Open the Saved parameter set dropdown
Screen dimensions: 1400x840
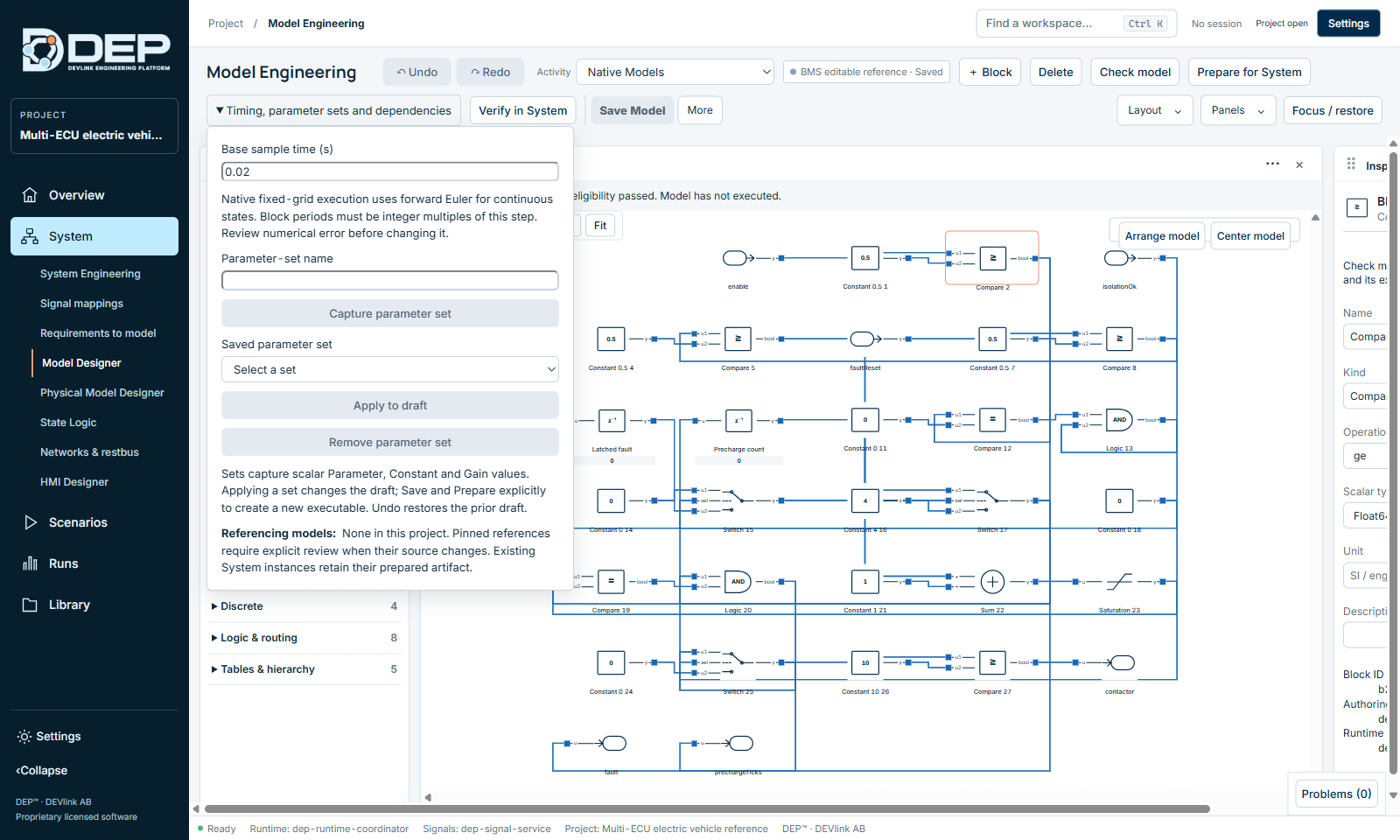(390, 369)
